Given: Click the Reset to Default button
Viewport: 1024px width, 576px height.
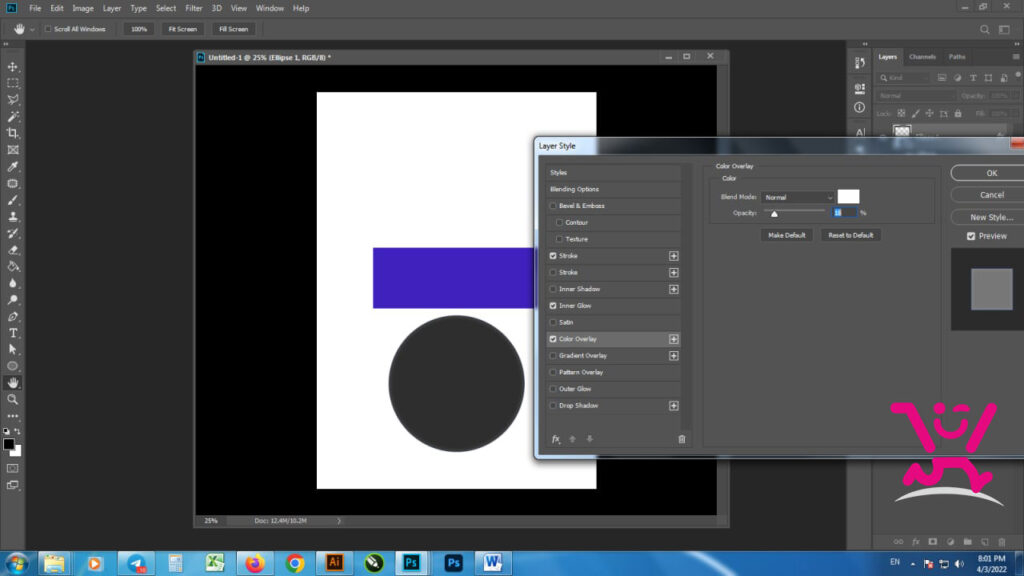Looking at the screenshot, I should point(850,235).
